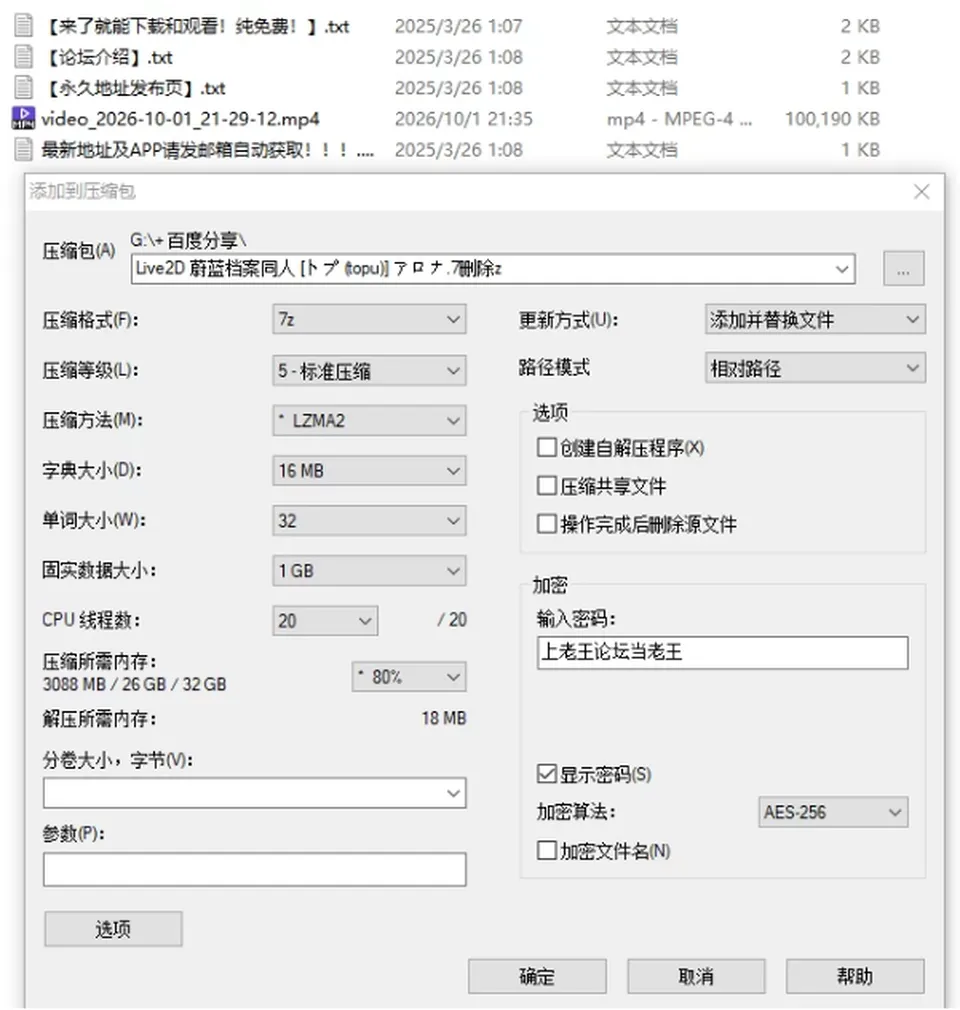
Task: Open the 固实数据大小 1 GB dropdown
Action: tap(369, 571)
